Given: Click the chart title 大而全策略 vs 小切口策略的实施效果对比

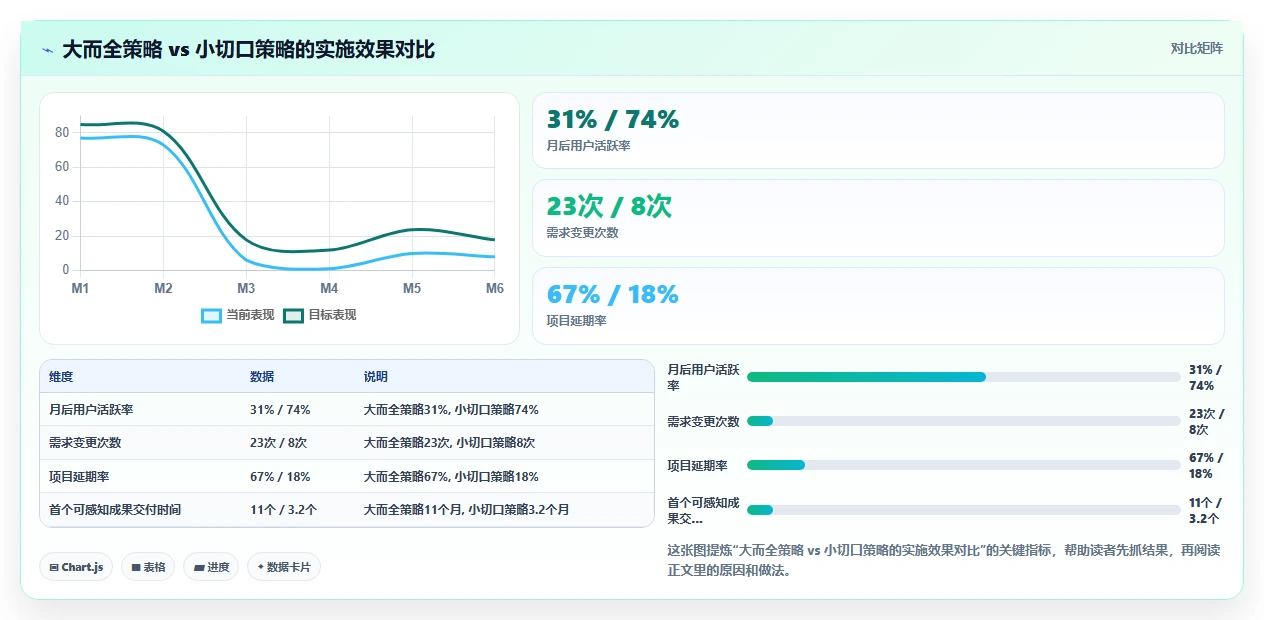Looking at the screenshot, I should click(248, 49).
